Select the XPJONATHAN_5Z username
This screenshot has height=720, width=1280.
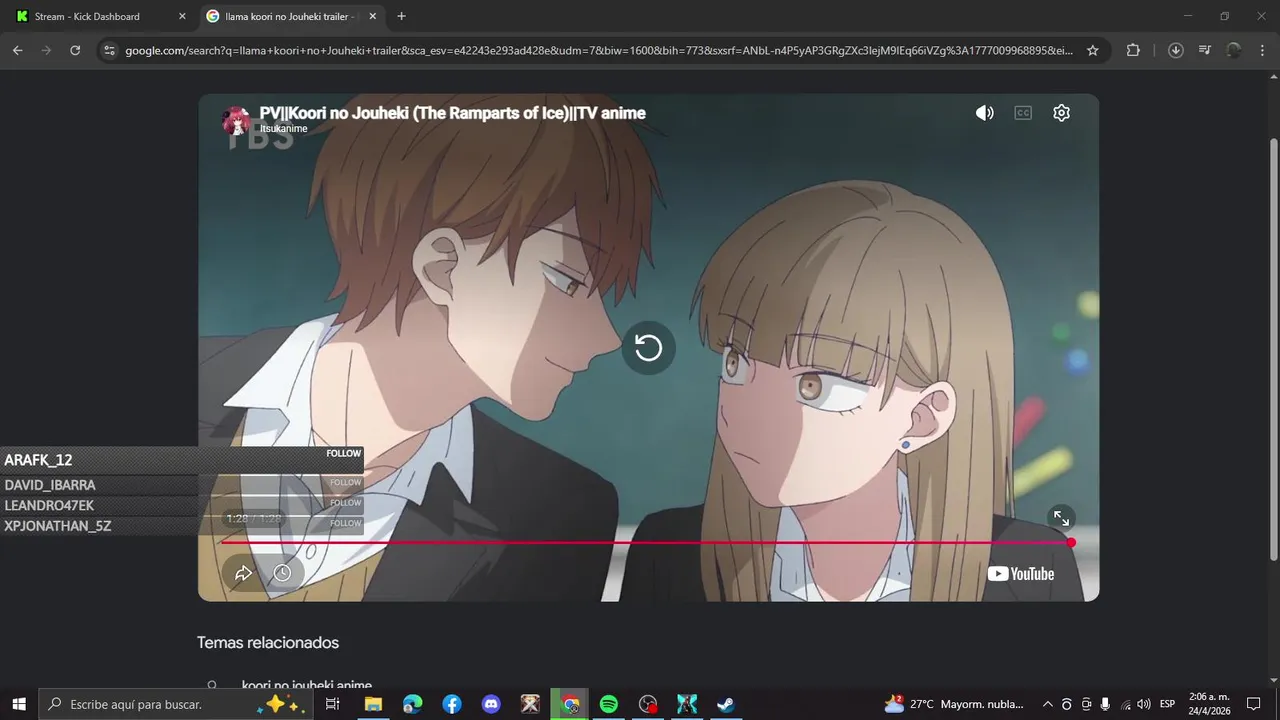pyautogui.click(x=58, y=526)
